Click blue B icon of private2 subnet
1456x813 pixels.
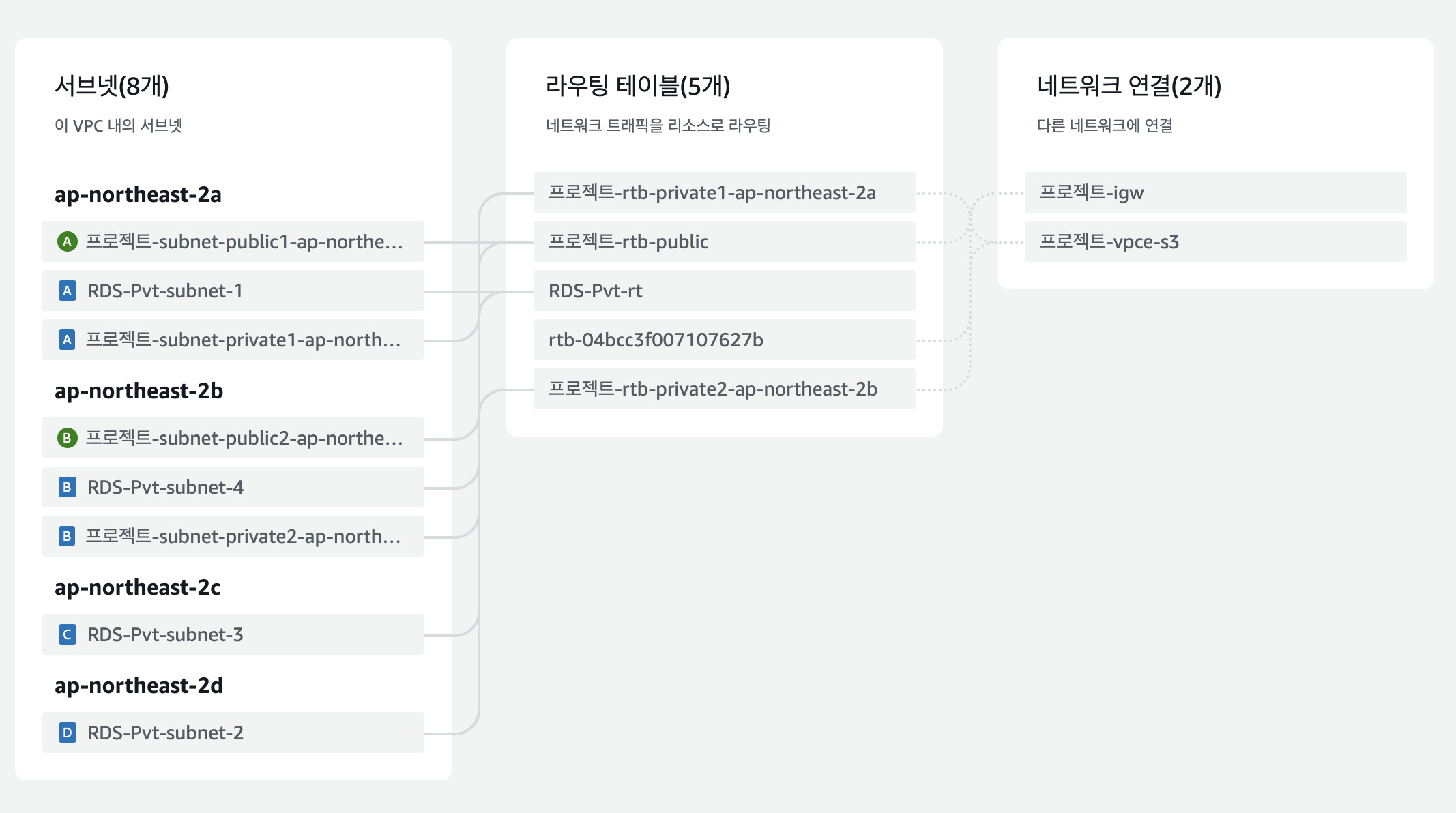point(67,536)
